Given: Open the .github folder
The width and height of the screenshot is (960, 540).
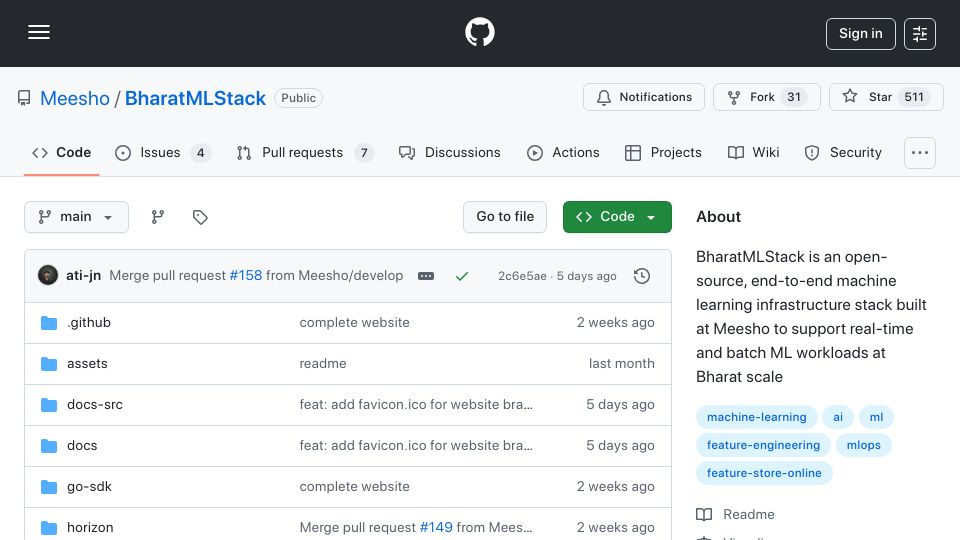Looking at the screenshot, I should (89, 323).
